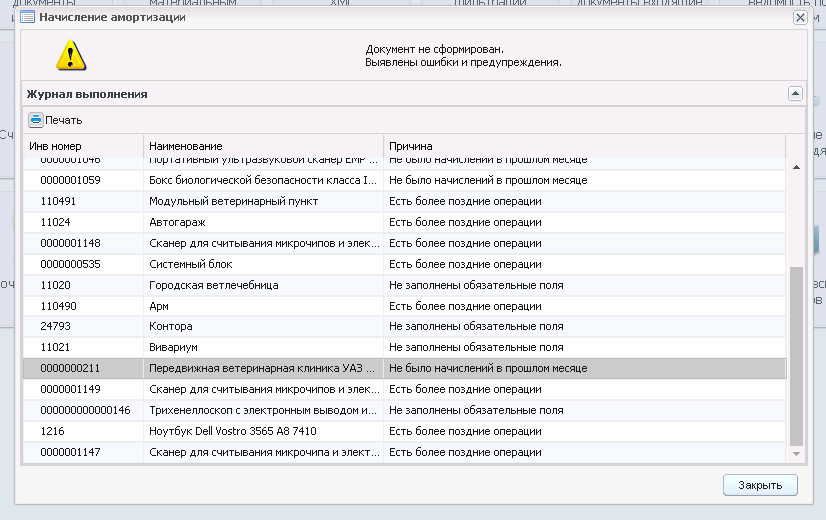Select inventory number 110491
The height and width of the screenshot is (520, 826).
[x=58, y=201]
